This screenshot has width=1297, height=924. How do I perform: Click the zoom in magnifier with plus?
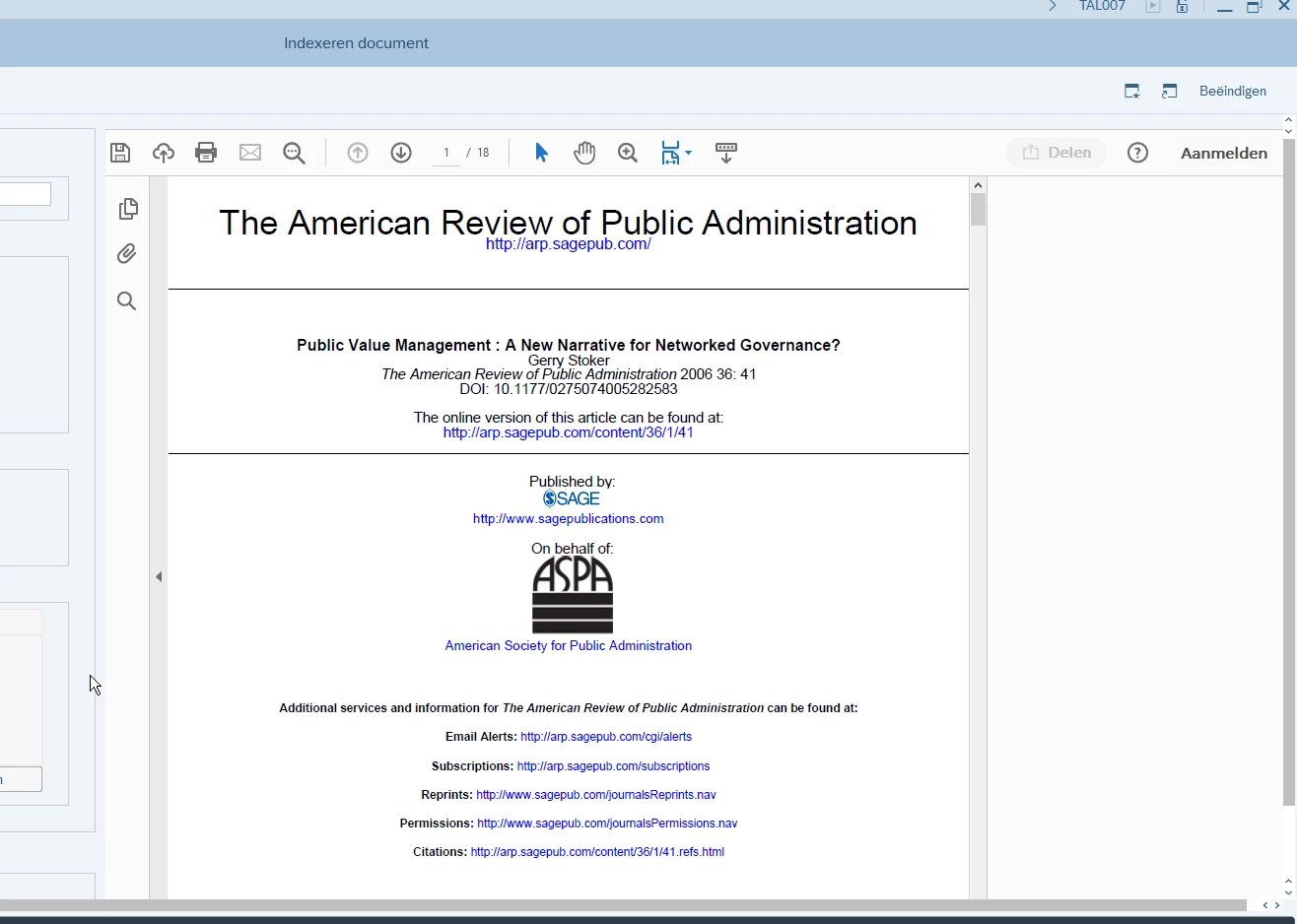[628, 153]
